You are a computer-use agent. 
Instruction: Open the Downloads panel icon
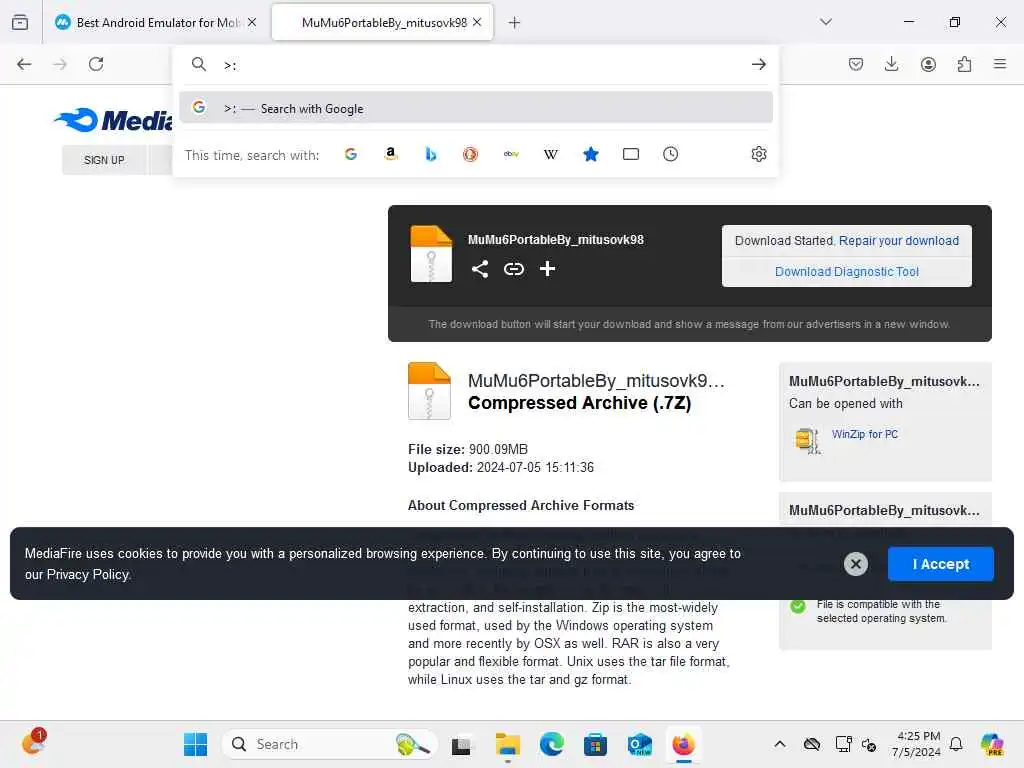[891, 64]
